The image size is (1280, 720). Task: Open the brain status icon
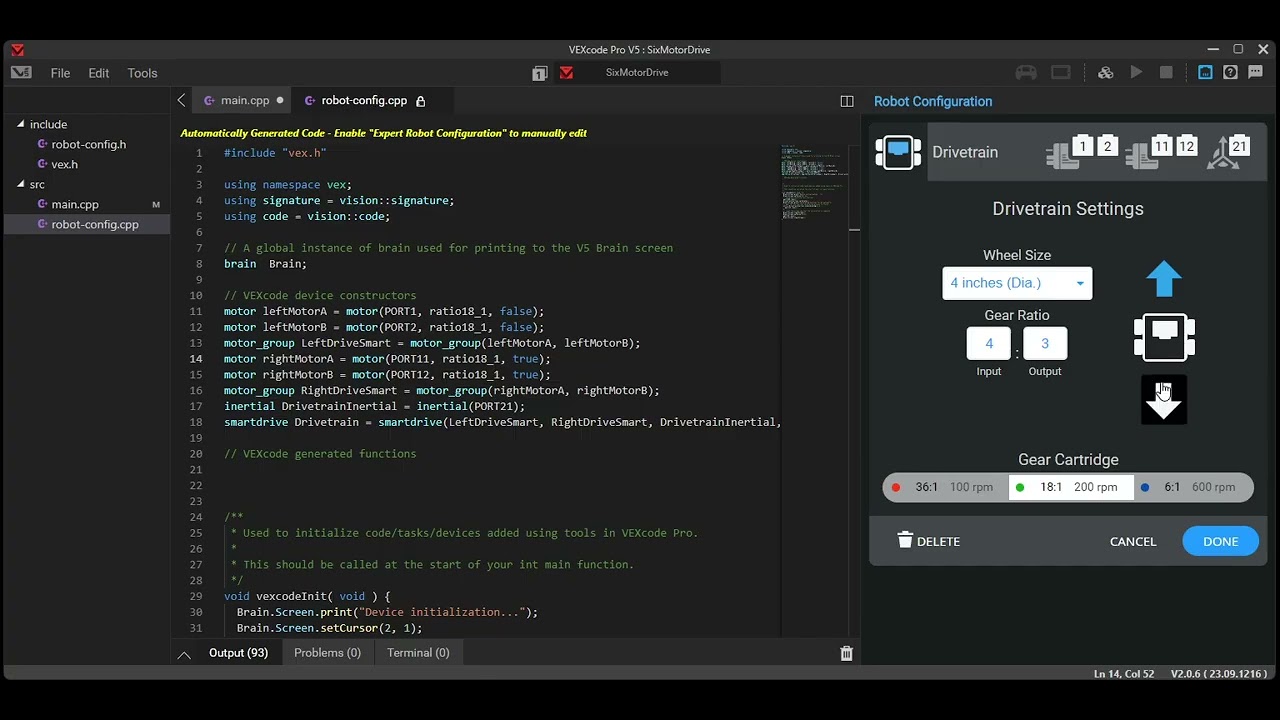[x=1061, y=72]
